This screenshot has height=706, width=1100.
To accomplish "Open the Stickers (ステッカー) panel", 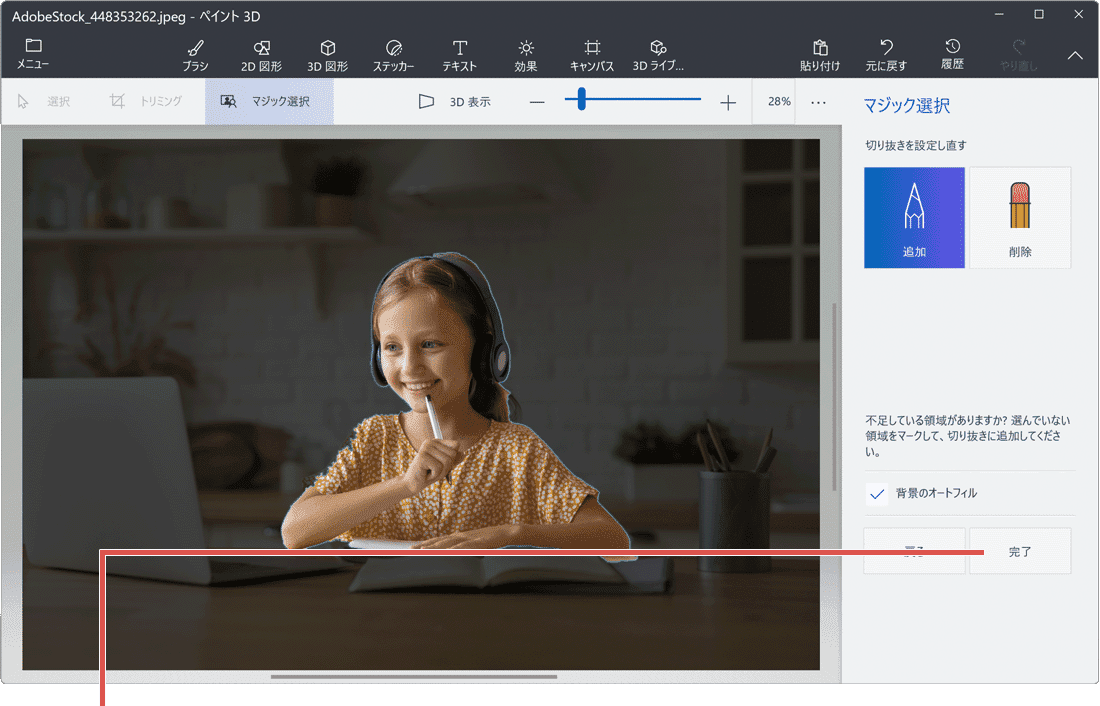I will 393,55.
